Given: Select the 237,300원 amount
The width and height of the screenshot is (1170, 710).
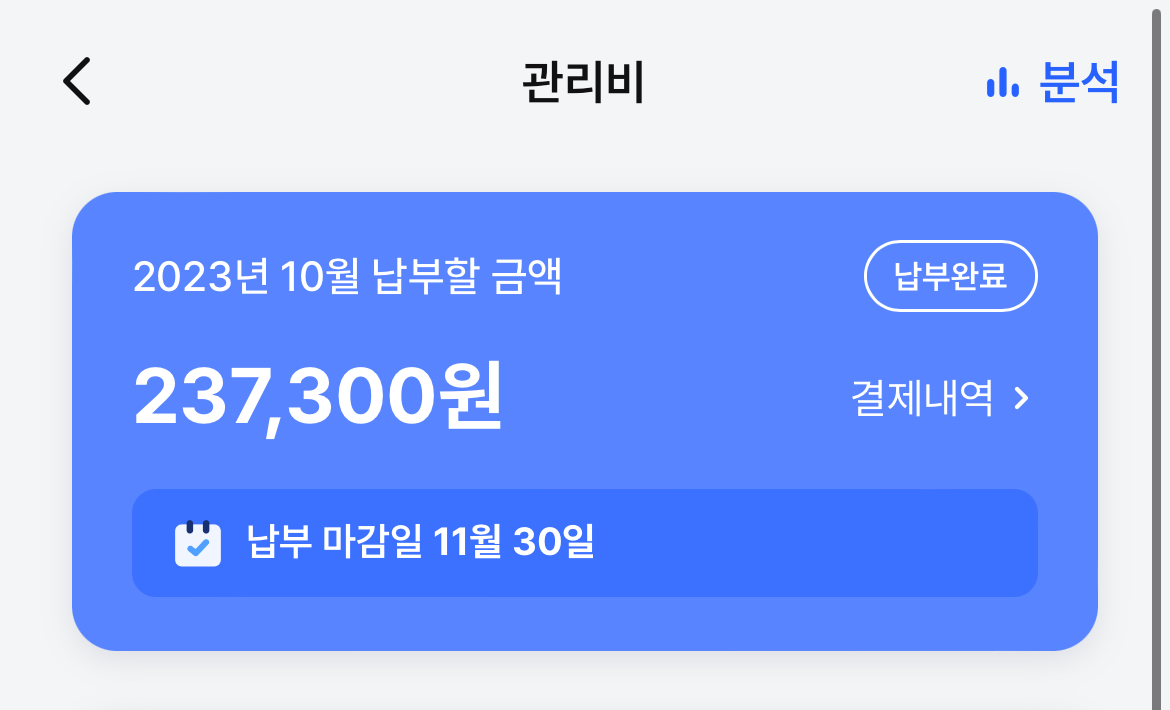Looking at the screenshot, I should click(317, 396).
